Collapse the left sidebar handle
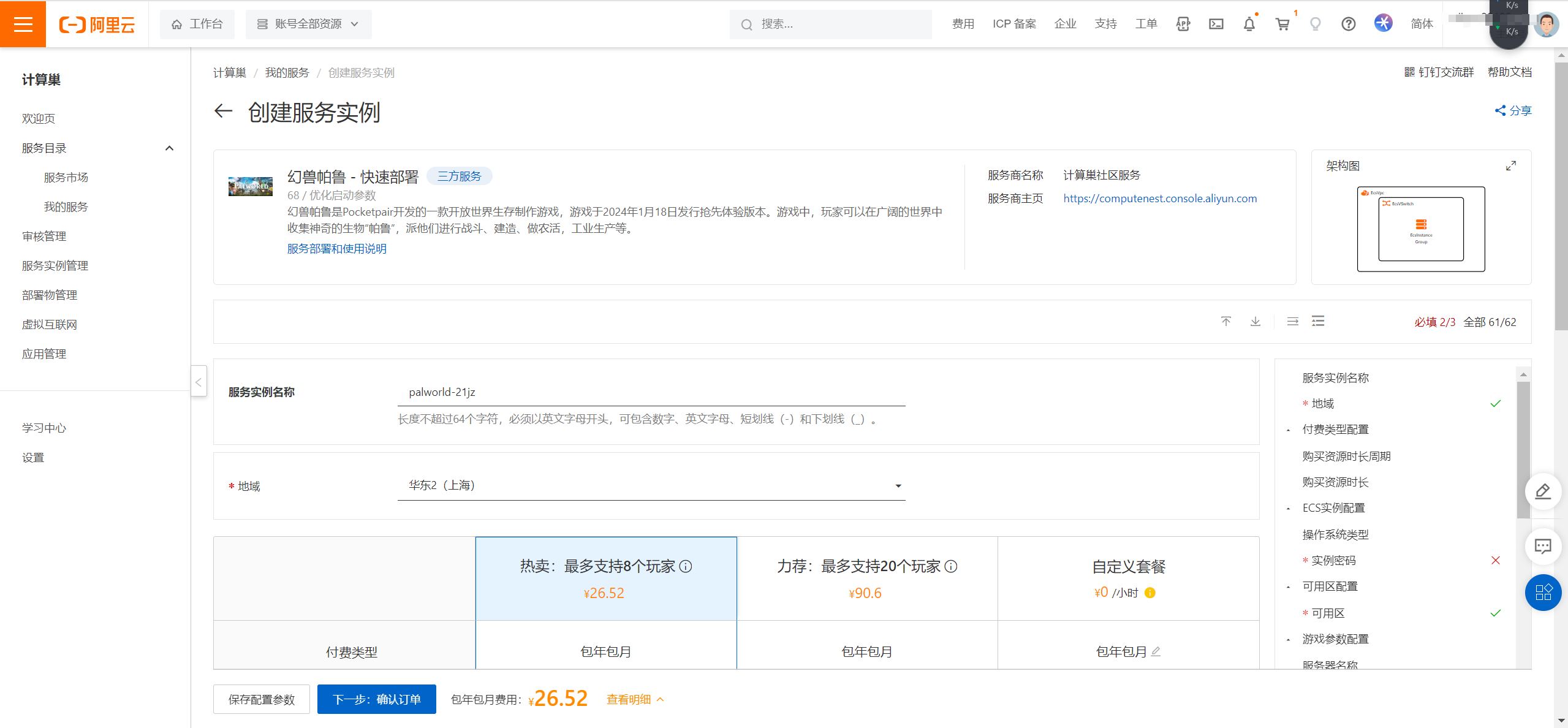Image resolution: width=1568 pixels, height=728 pixels. (x=199, y=382)
